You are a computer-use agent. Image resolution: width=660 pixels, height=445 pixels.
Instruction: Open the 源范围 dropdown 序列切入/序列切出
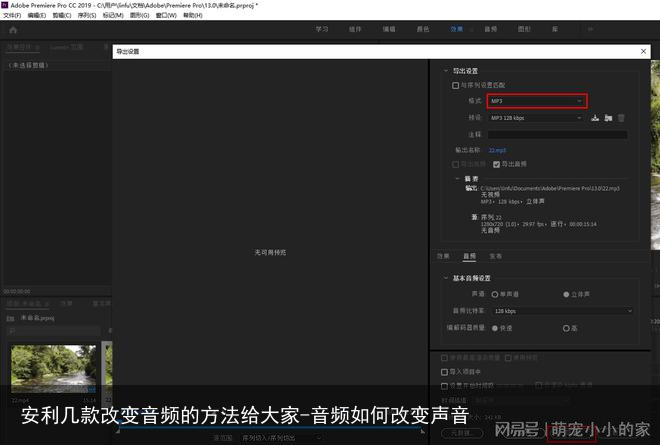(x=281, y=438)
